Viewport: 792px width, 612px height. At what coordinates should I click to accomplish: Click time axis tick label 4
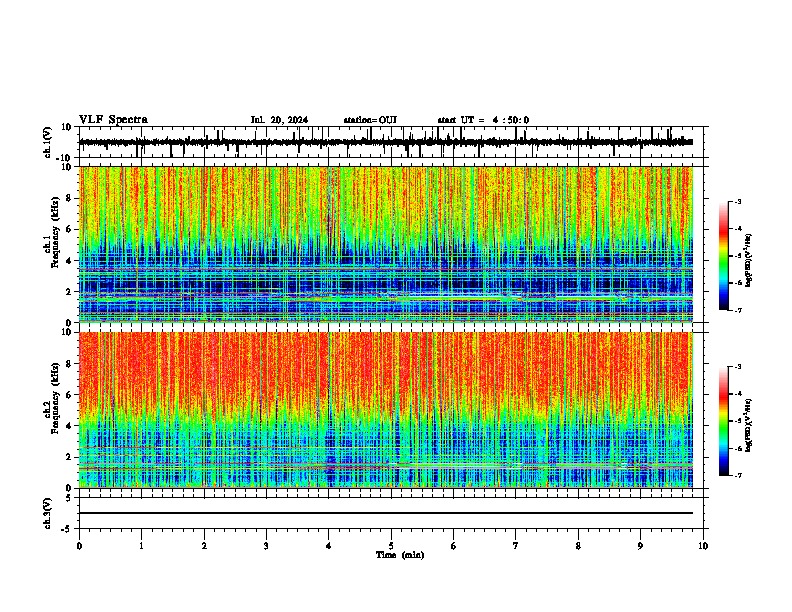(x=329, y=546)
